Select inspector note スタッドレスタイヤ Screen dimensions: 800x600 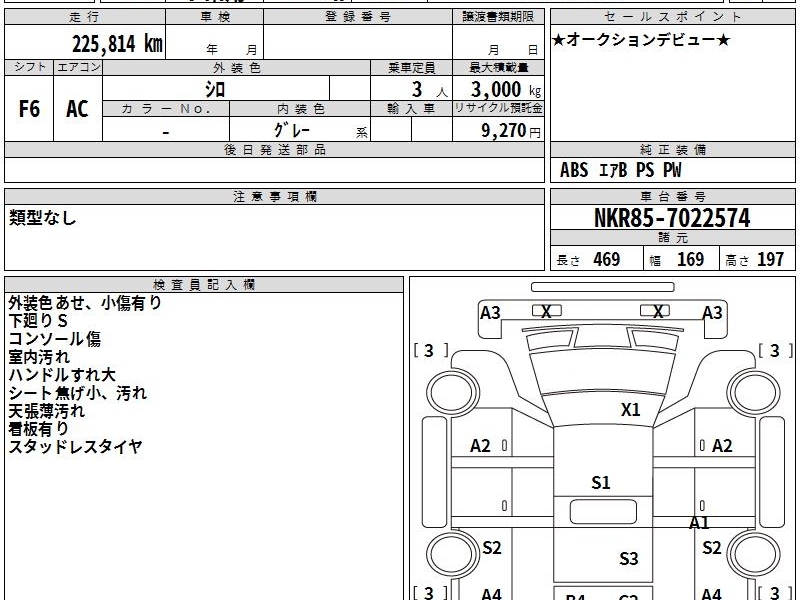[x=75, y=446]
